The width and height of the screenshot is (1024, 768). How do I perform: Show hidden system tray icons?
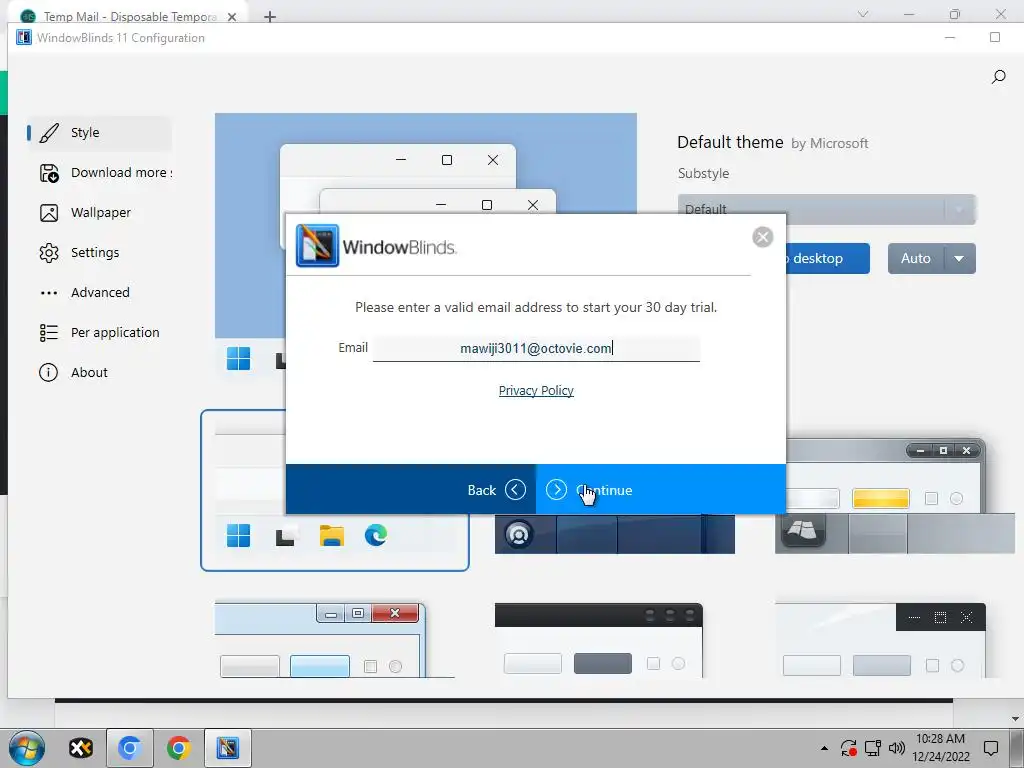coord(824,748)
